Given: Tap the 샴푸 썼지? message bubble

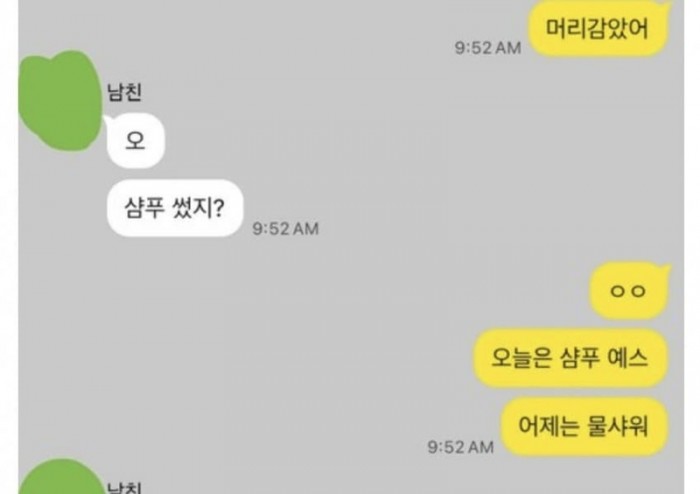Looking at the screenshot, I should tap(175, 208).
